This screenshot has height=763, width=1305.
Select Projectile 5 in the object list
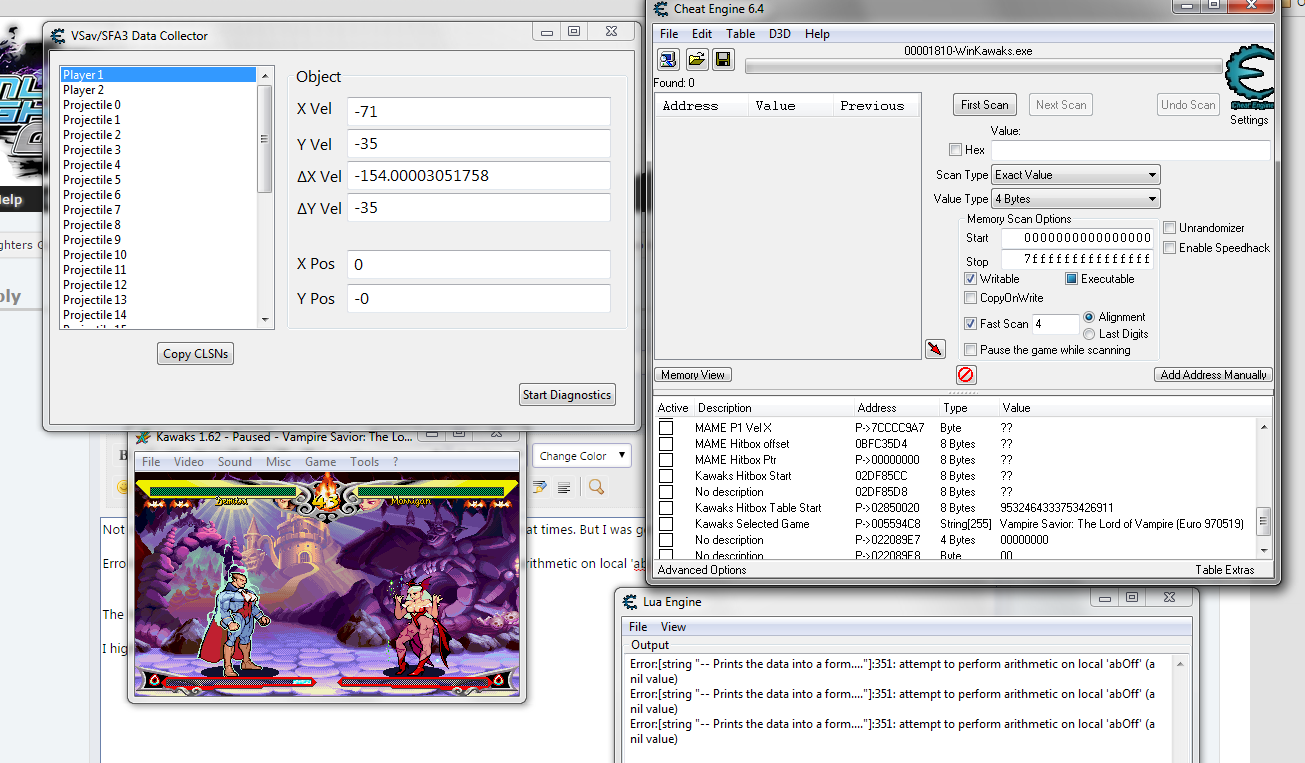159,180
